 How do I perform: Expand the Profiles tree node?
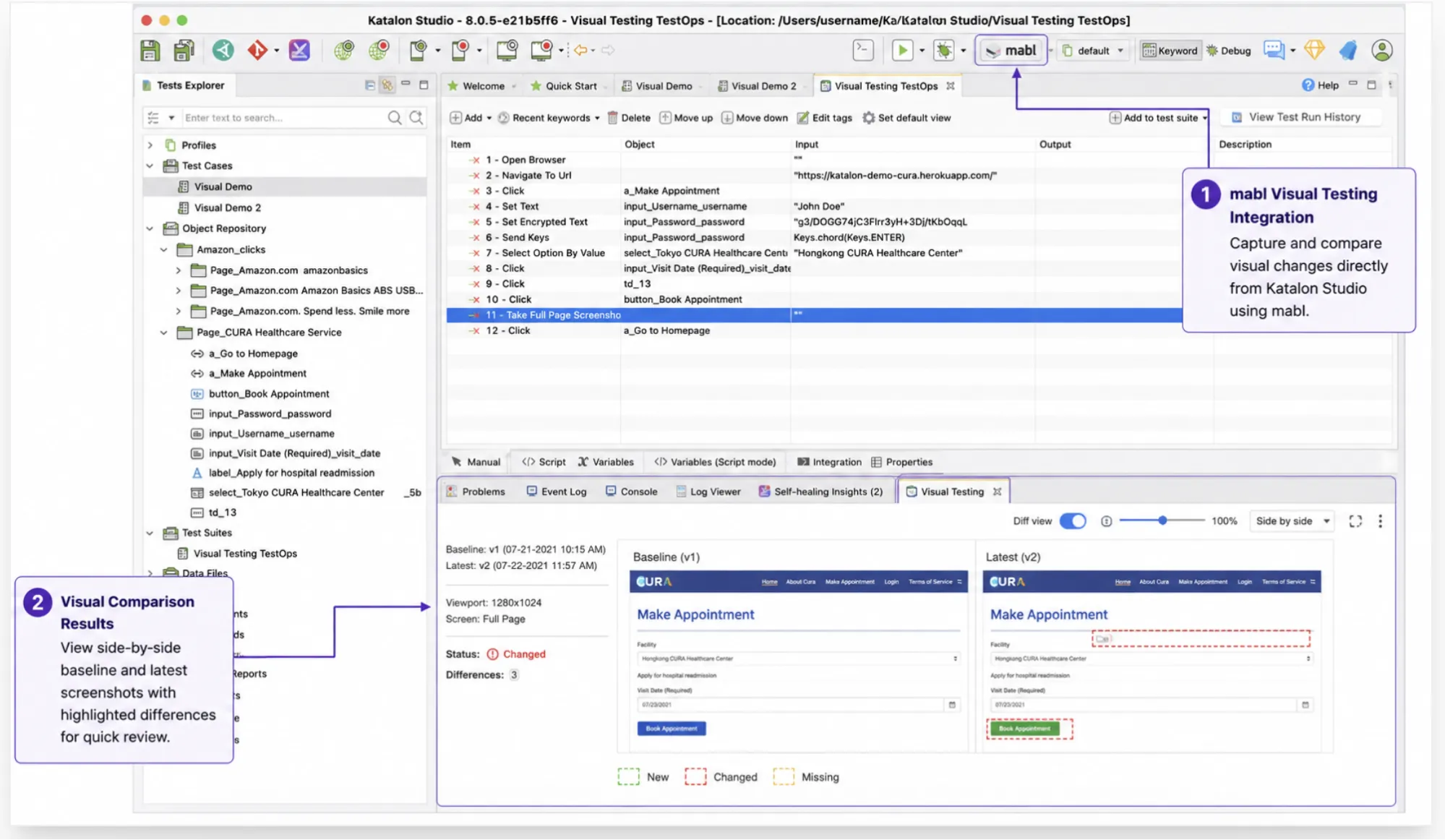150,145
